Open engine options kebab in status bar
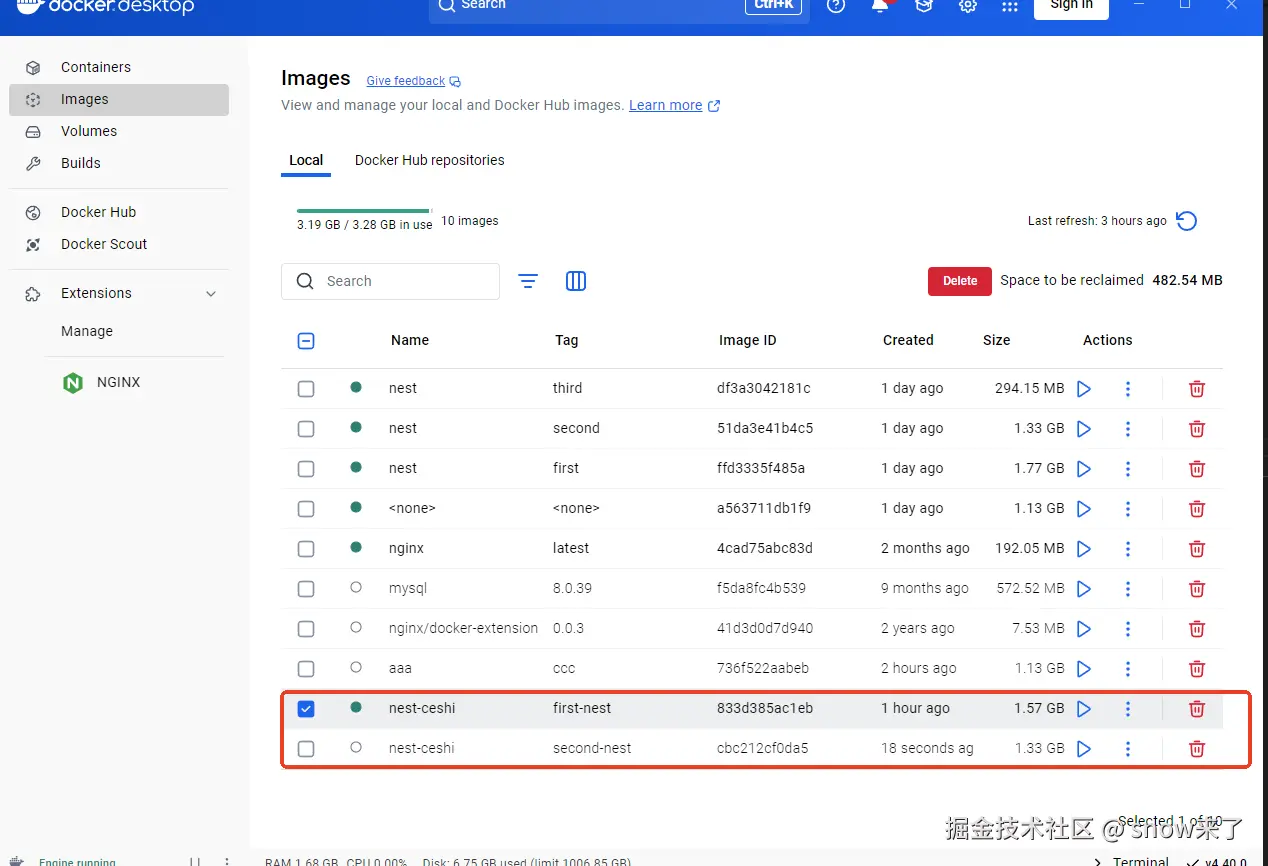Image resolution: width=1268 pixels, height=866 pixels. (227, 861)
